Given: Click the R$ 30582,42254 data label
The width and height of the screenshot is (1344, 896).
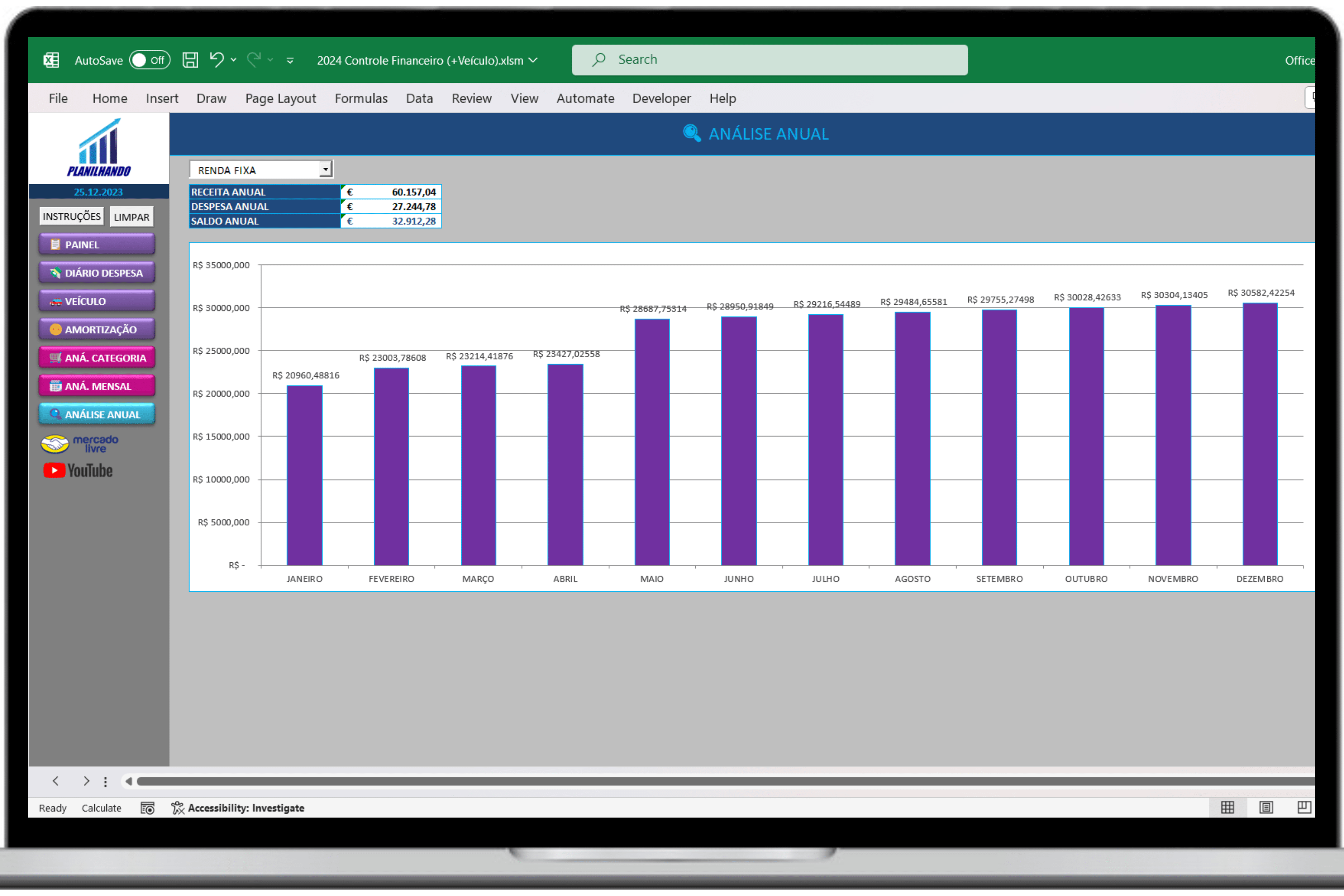Looking at the screenshot, I should [x=1261, y=293].
